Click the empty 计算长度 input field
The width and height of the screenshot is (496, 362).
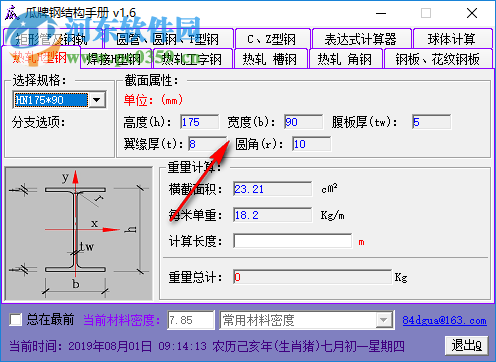point(293,241)
